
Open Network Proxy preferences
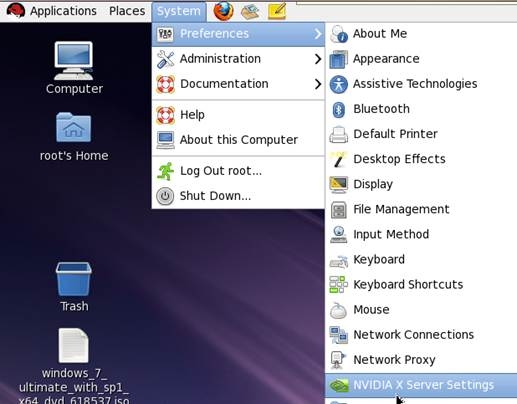coord(421,360)
